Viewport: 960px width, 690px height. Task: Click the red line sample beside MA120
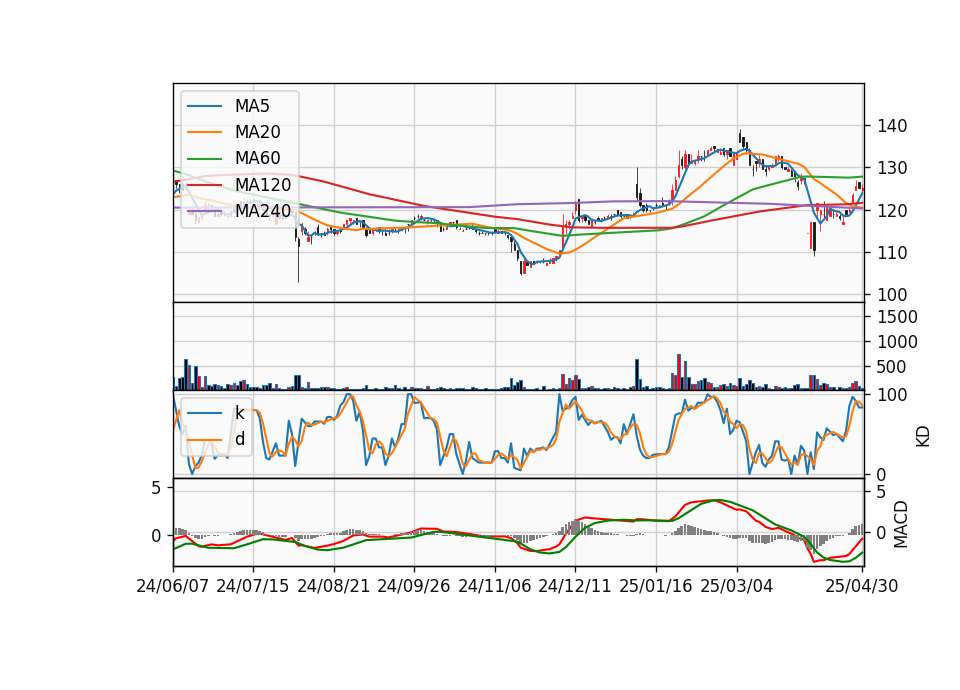pyautogui.click(x=204, y=185)
